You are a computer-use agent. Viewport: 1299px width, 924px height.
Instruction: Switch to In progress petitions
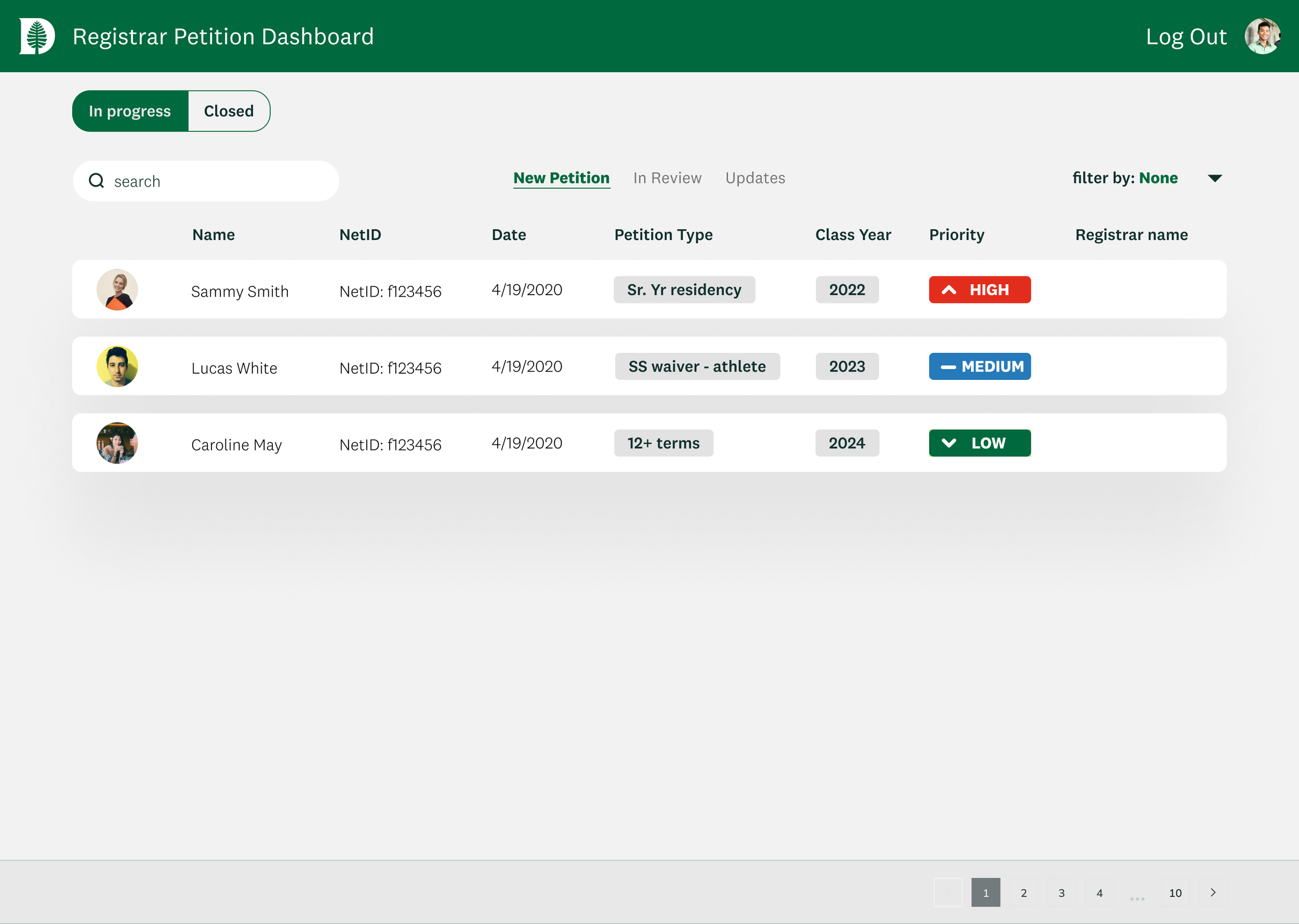click(130, 111)
